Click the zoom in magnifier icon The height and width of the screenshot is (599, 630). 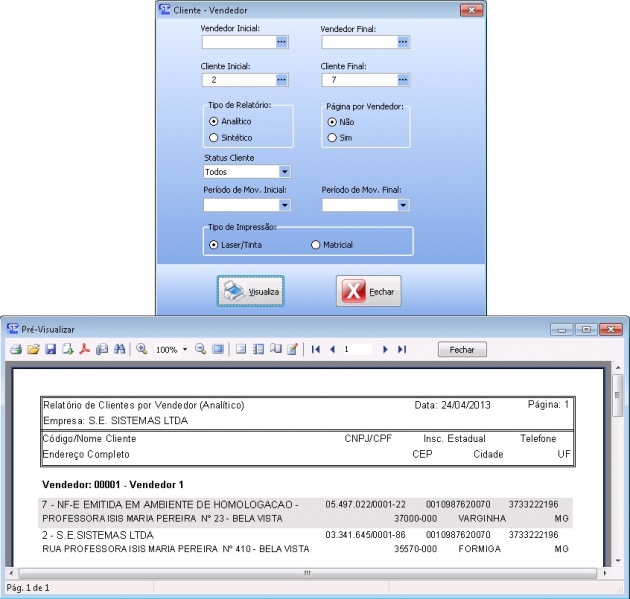click(142, 349)
